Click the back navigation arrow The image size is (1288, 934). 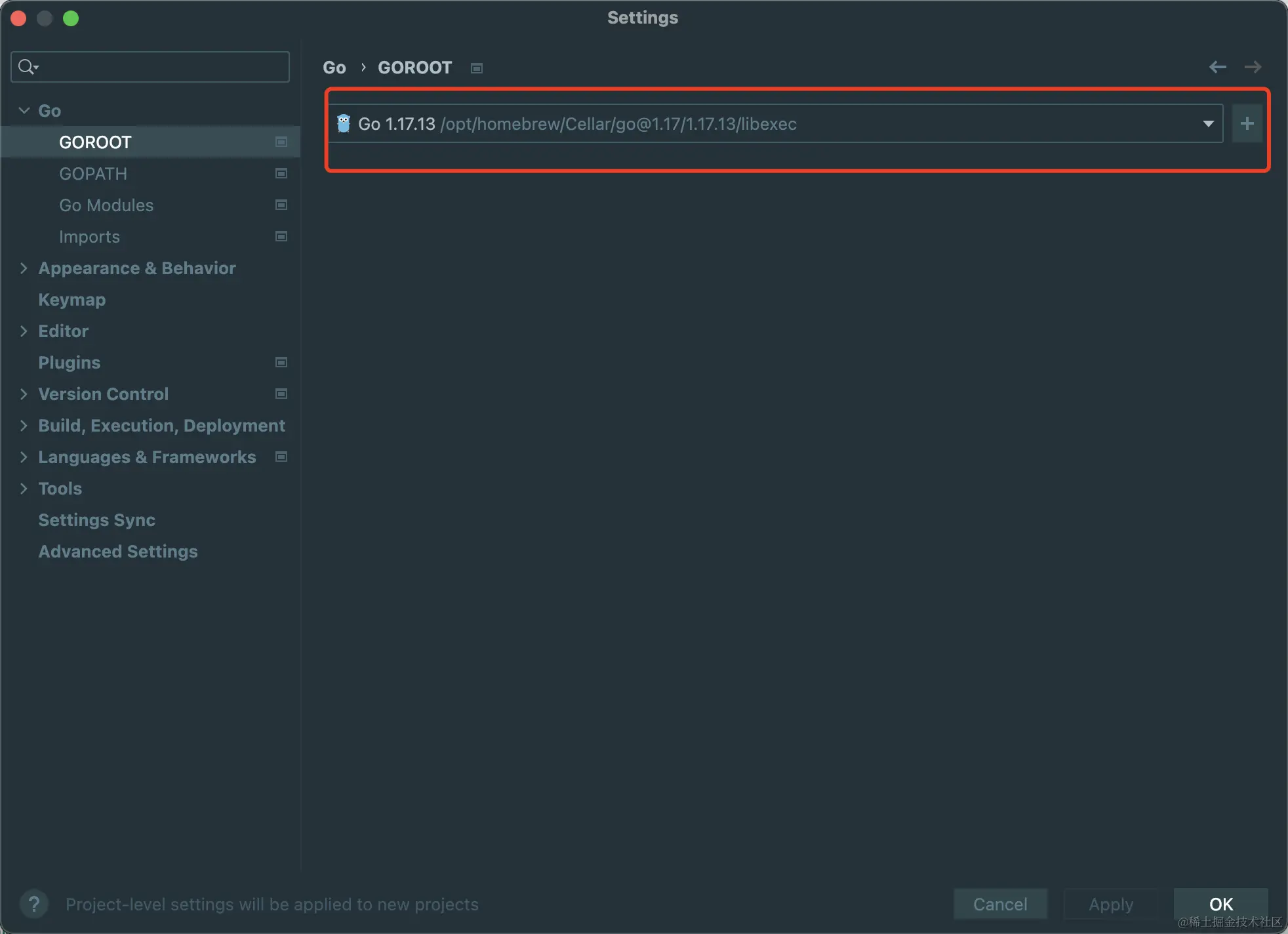[1217, 67]
